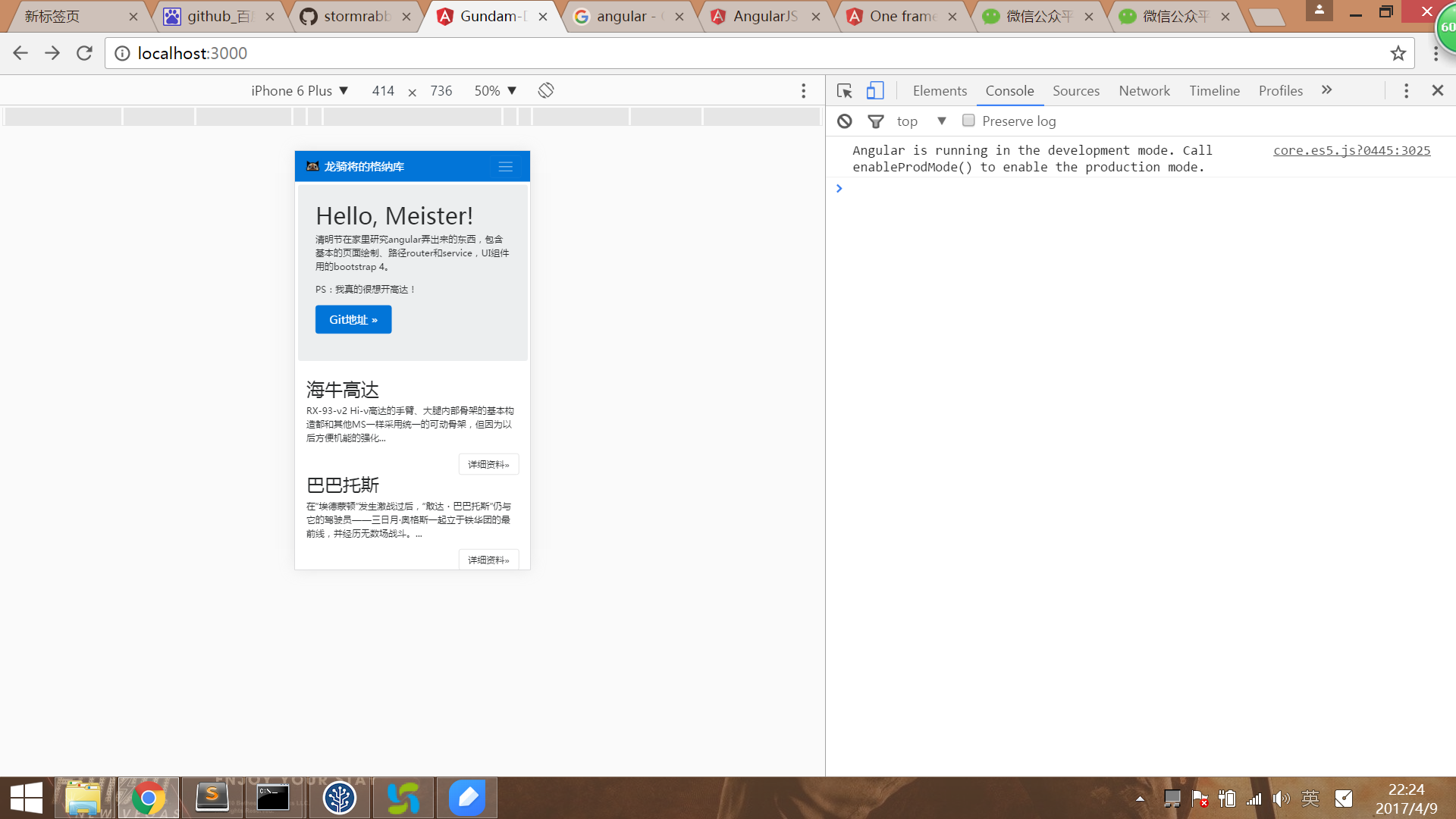The height and width of the screenshot is (819, 1456).
Task: Open the hamburger menu in the page navbar
Action: coord(506,166)
